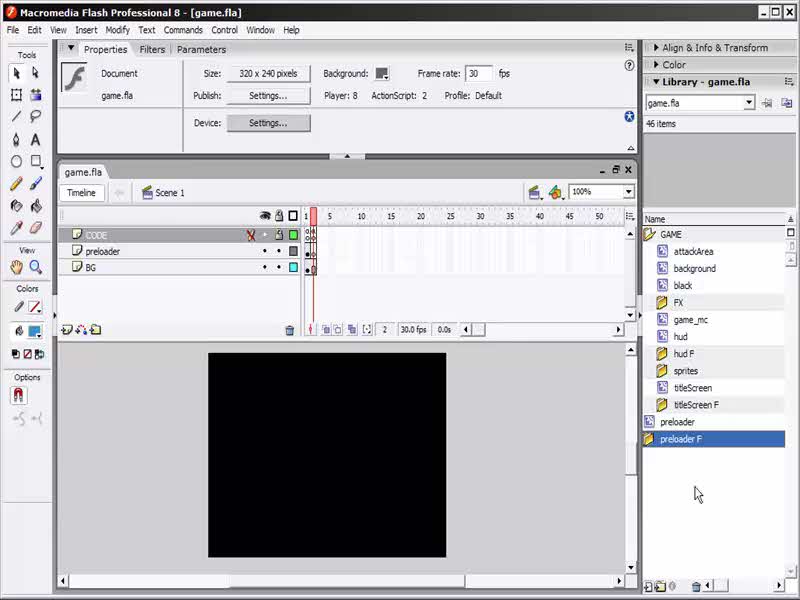The width and height of the screenshot is (800, 600).
Task: Select the Text tool
Action: pos(36,140)
